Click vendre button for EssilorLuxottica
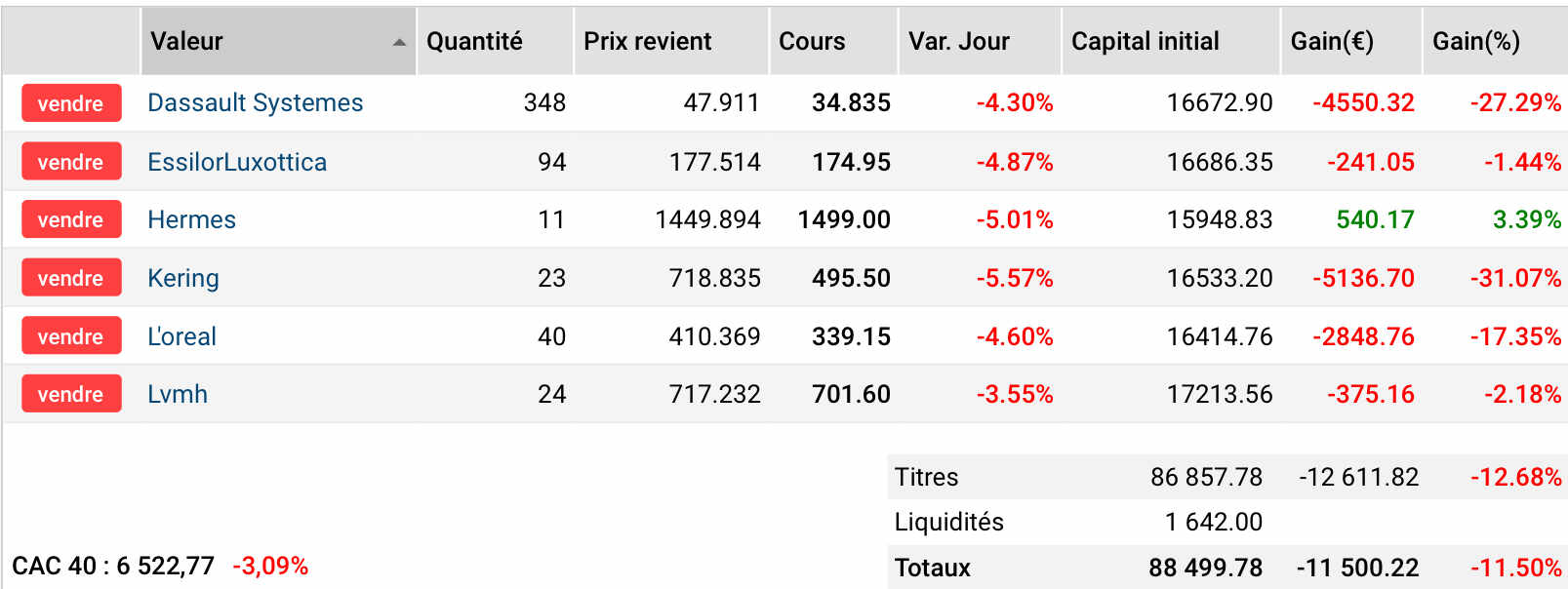This screenshot has height=589, width=1568. [x=71, y=162]
